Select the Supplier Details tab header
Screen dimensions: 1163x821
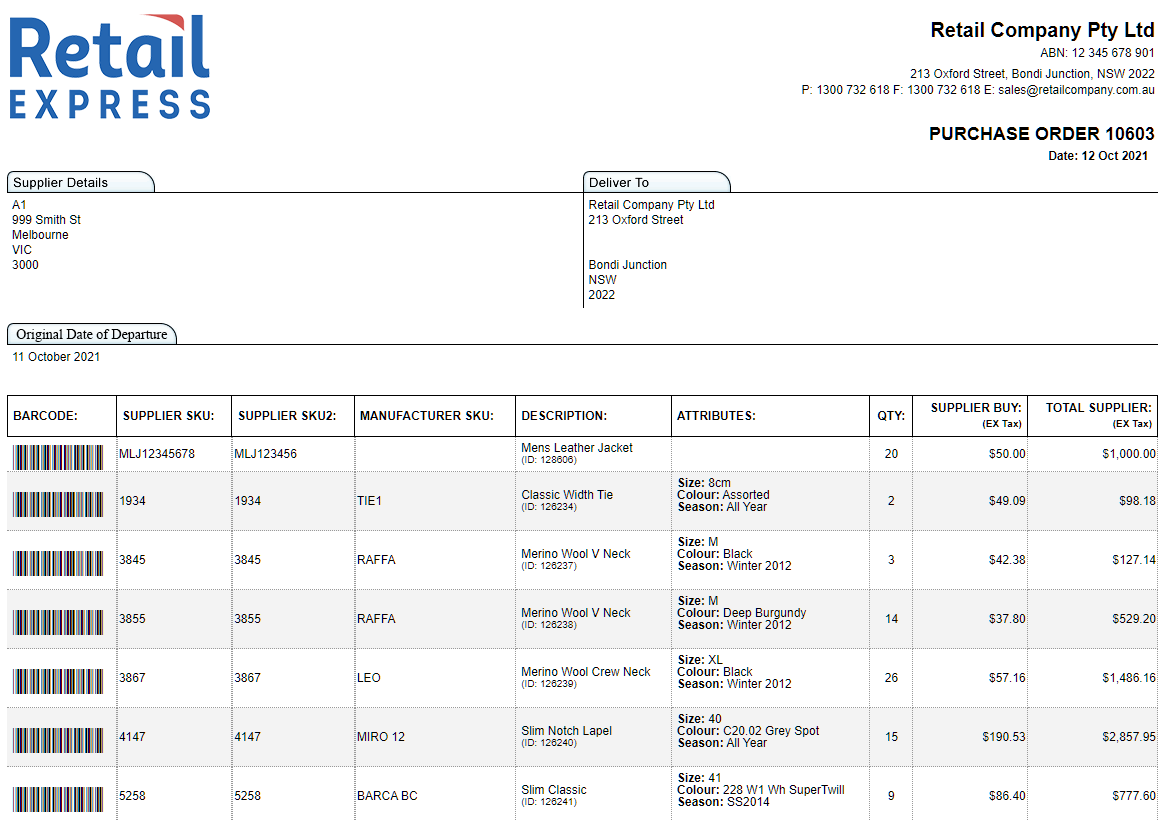(80, 182)
